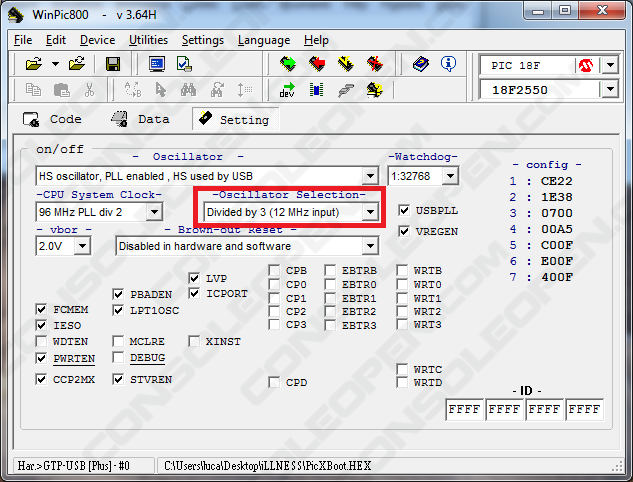Screen dimensions: 633x482
Task: Expand the Oscillator HS mode dropdown
Action: click(x=370, y=176)
